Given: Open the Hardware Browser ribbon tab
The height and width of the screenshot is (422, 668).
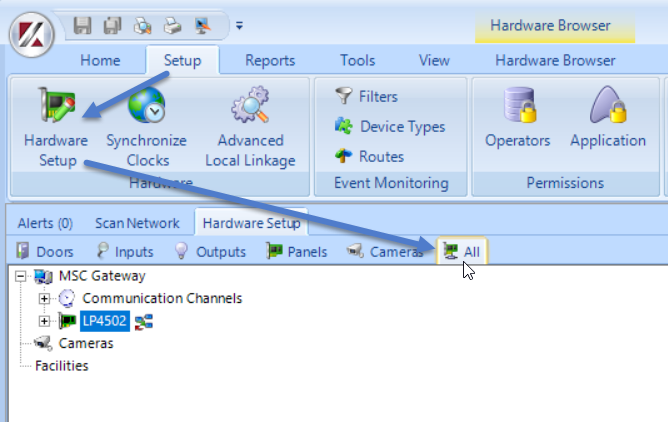Looking at the screenshot, I should click(x=555, y=60).
